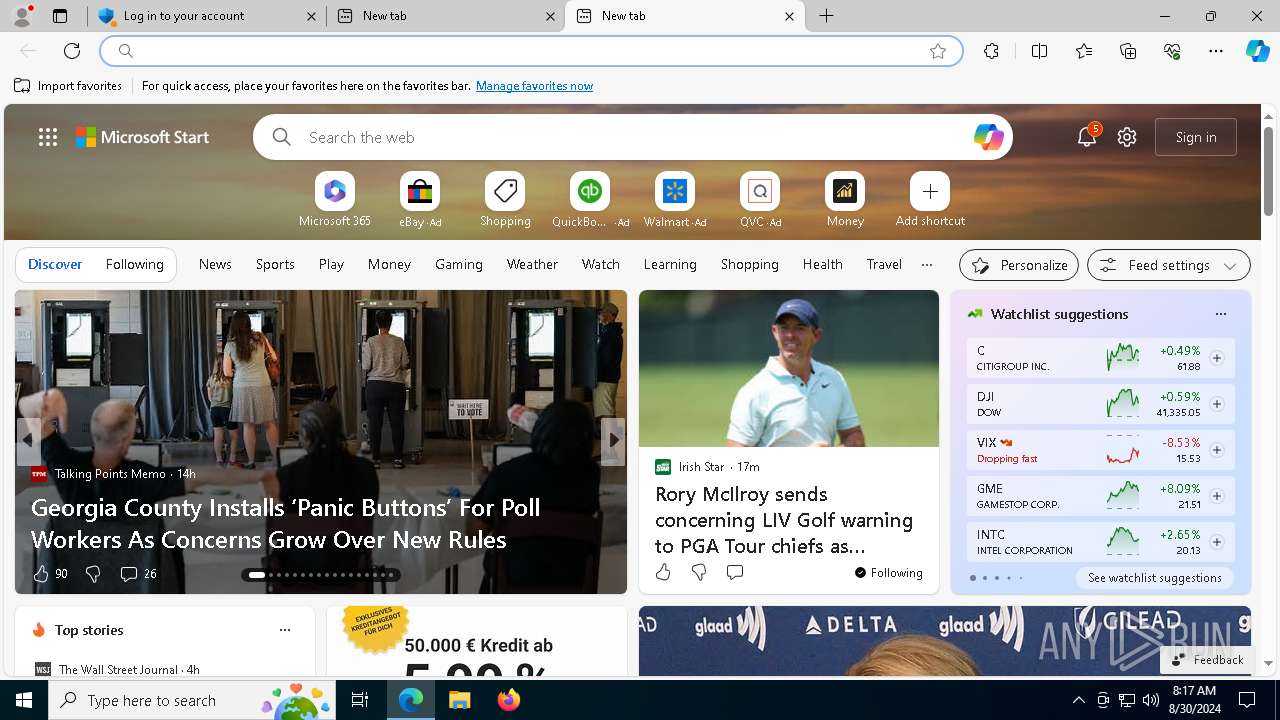1280x720 pixels.
Task: Click the Search the web field
Action: point(633,137)
